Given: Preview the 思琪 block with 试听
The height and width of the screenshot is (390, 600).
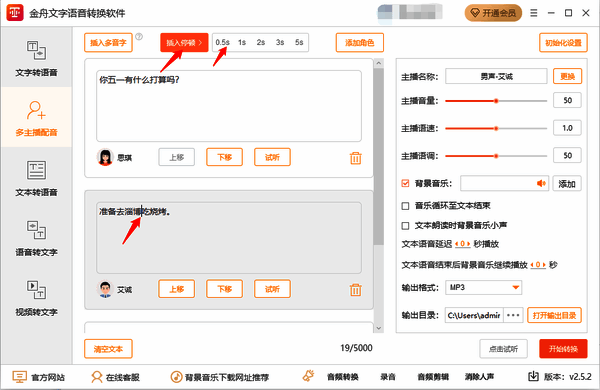Looking at the screenshot, I should [272, 157].
